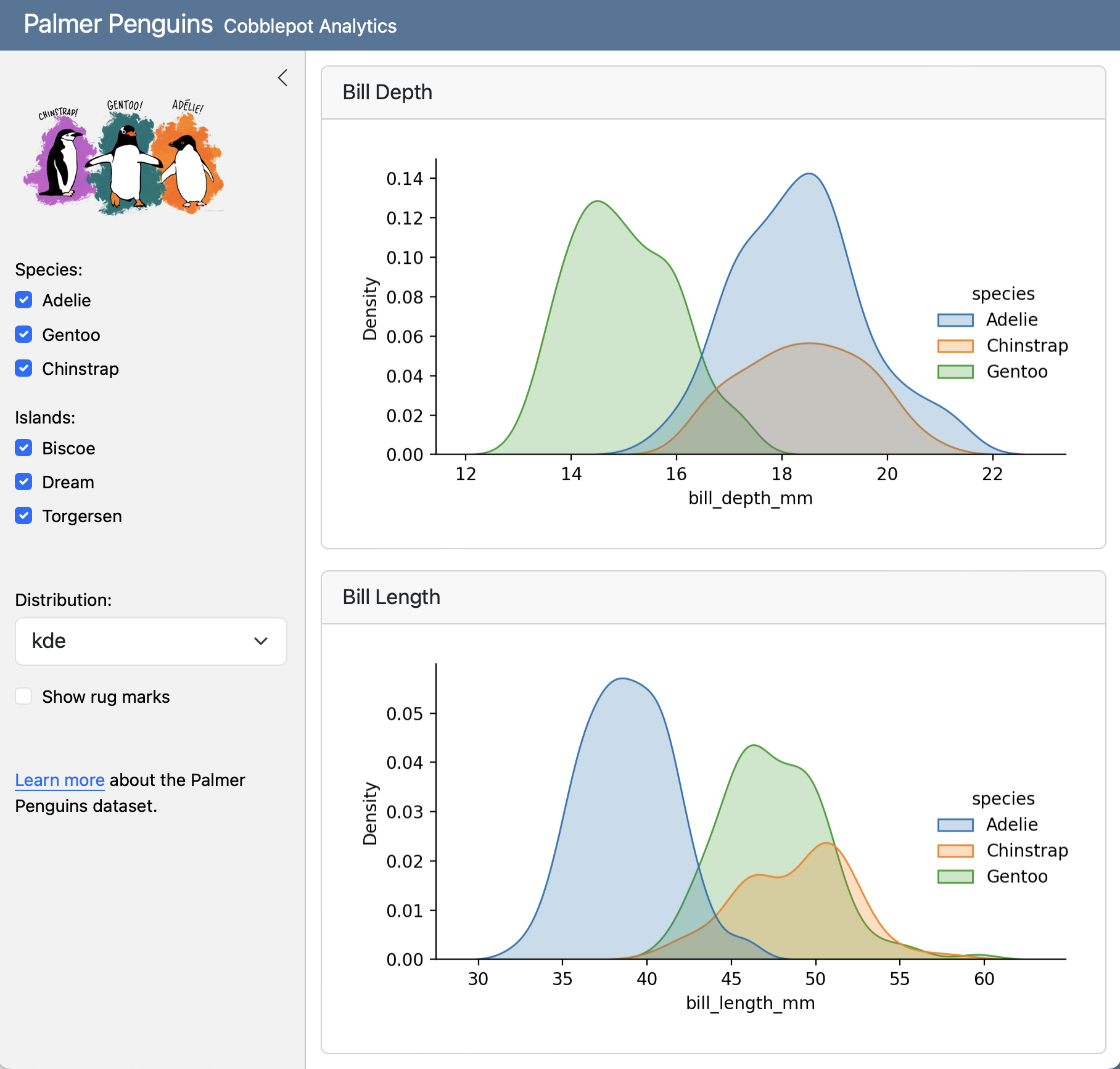Viewport: 1120px width, 1069px height.
Task: Uncheck the Adelie species filter
Action: pyautogui.click(x=23, y=300)
